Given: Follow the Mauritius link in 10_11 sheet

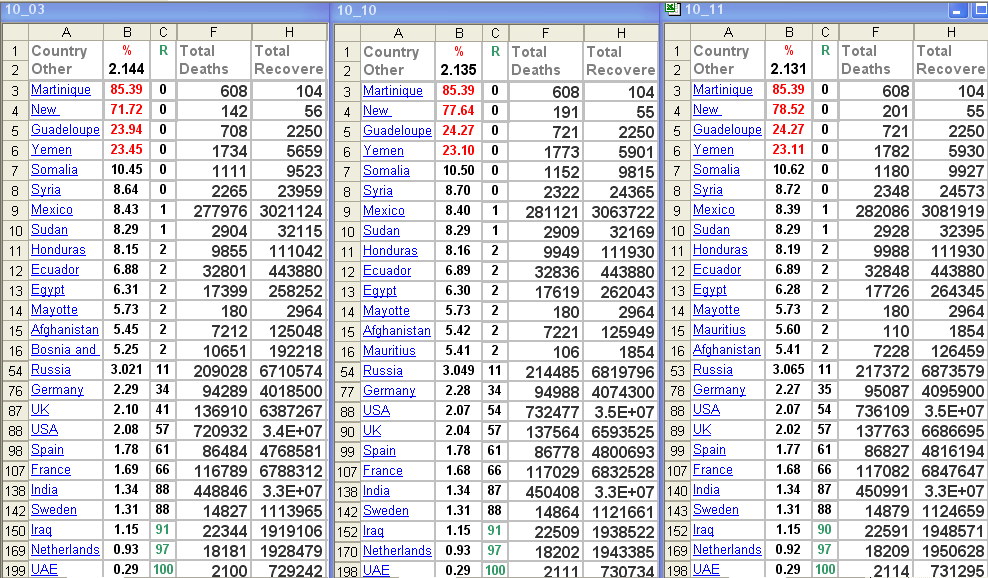Looking at the screenshot, I should pos(719,330).
